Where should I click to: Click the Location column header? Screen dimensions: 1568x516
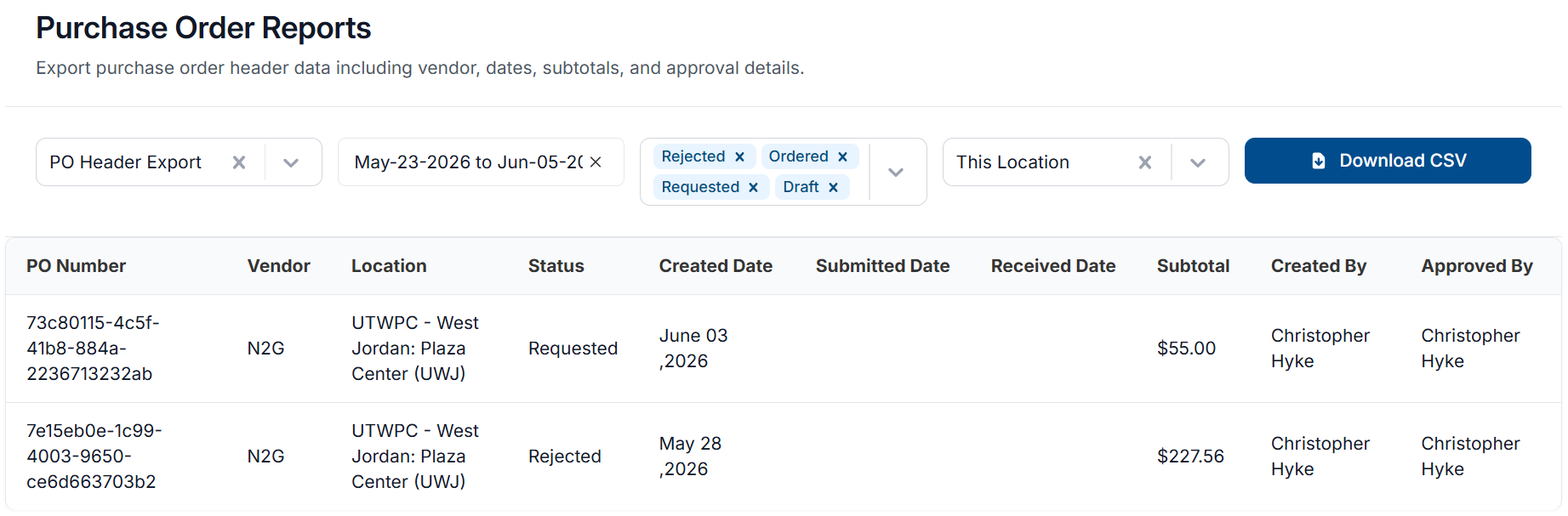(x=389, y=266)
